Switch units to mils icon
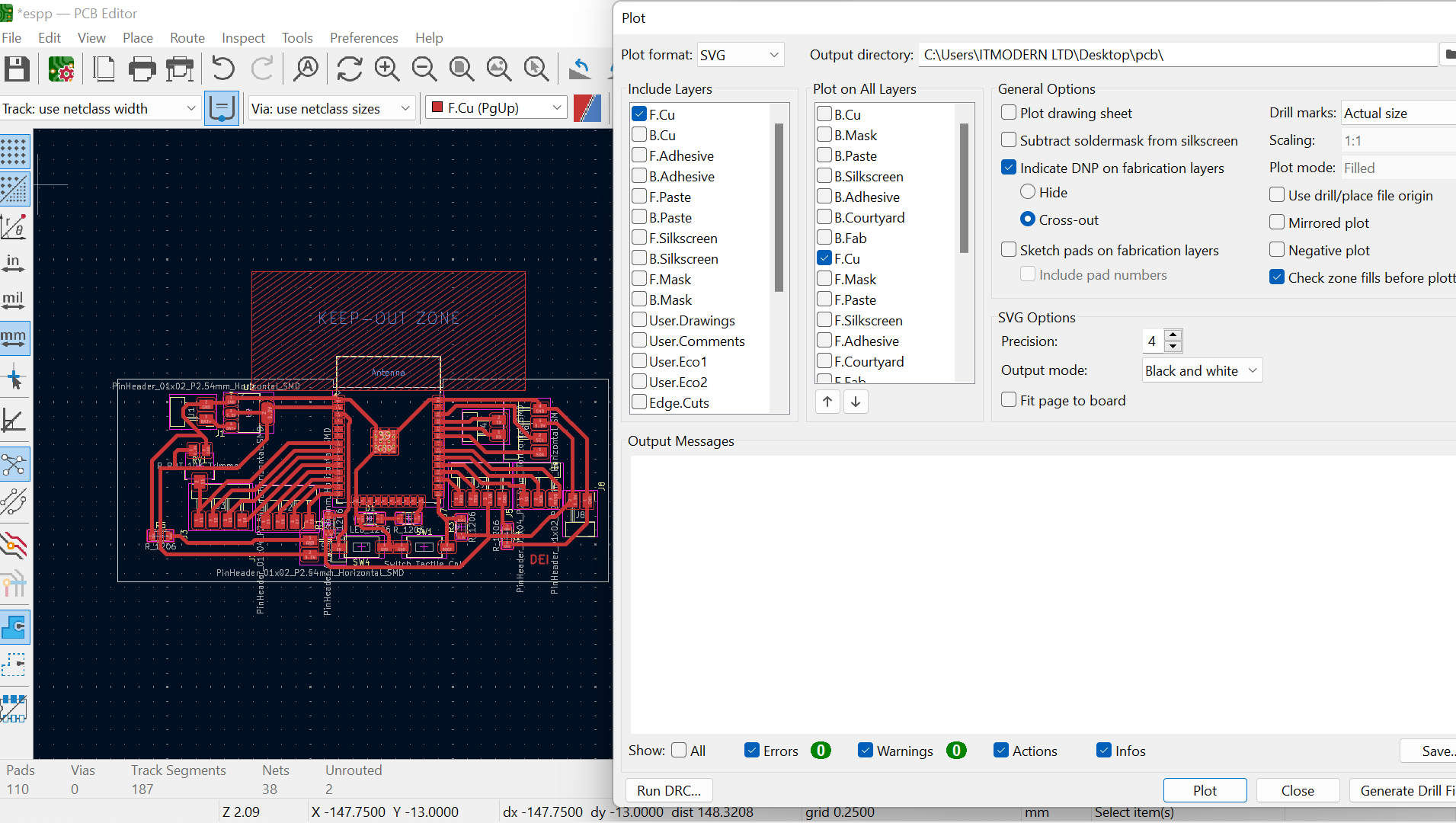 pyautogui.click(x=14, y=300)
